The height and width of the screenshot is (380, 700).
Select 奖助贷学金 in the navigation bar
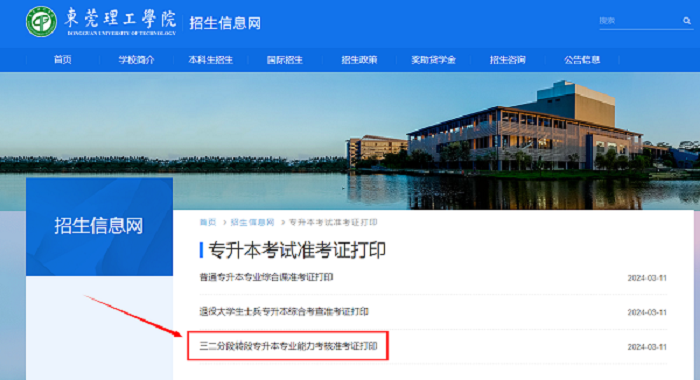433,60
